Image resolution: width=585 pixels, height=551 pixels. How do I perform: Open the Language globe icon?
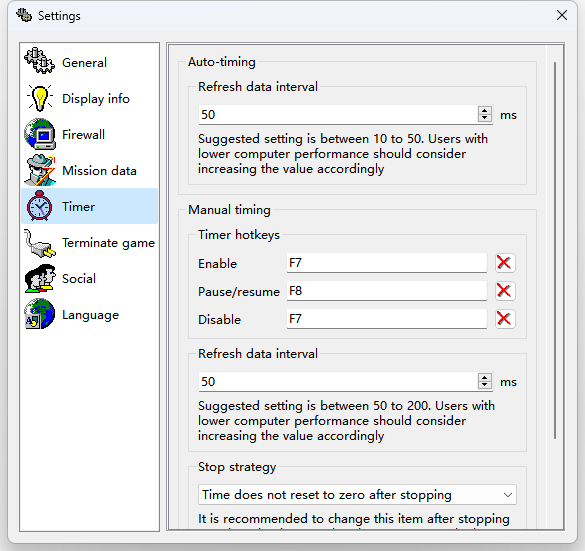point(40,314)
